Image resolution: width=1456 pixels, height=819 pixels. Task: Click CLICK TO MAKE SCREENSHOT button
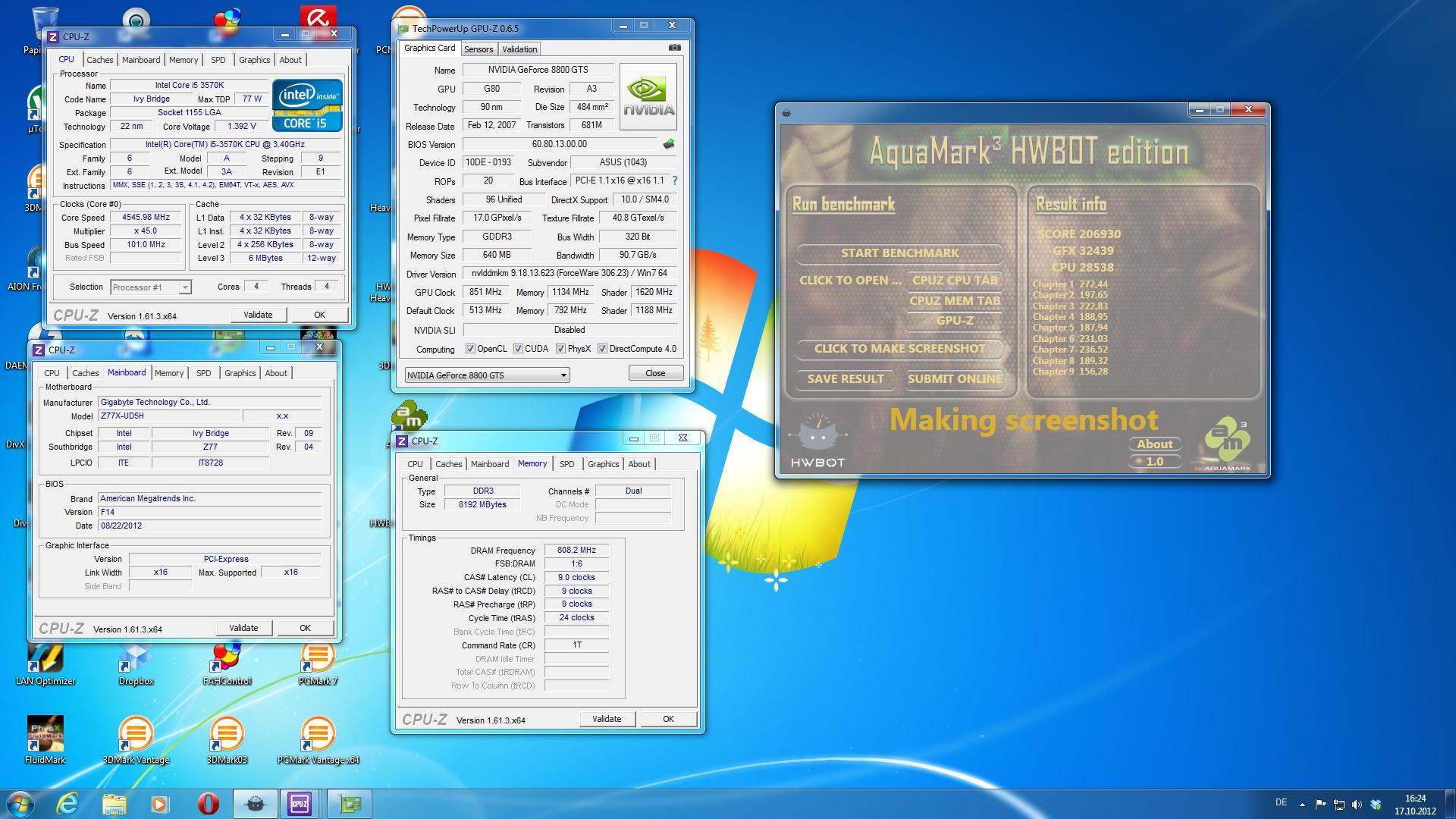[x=899, y=349]
